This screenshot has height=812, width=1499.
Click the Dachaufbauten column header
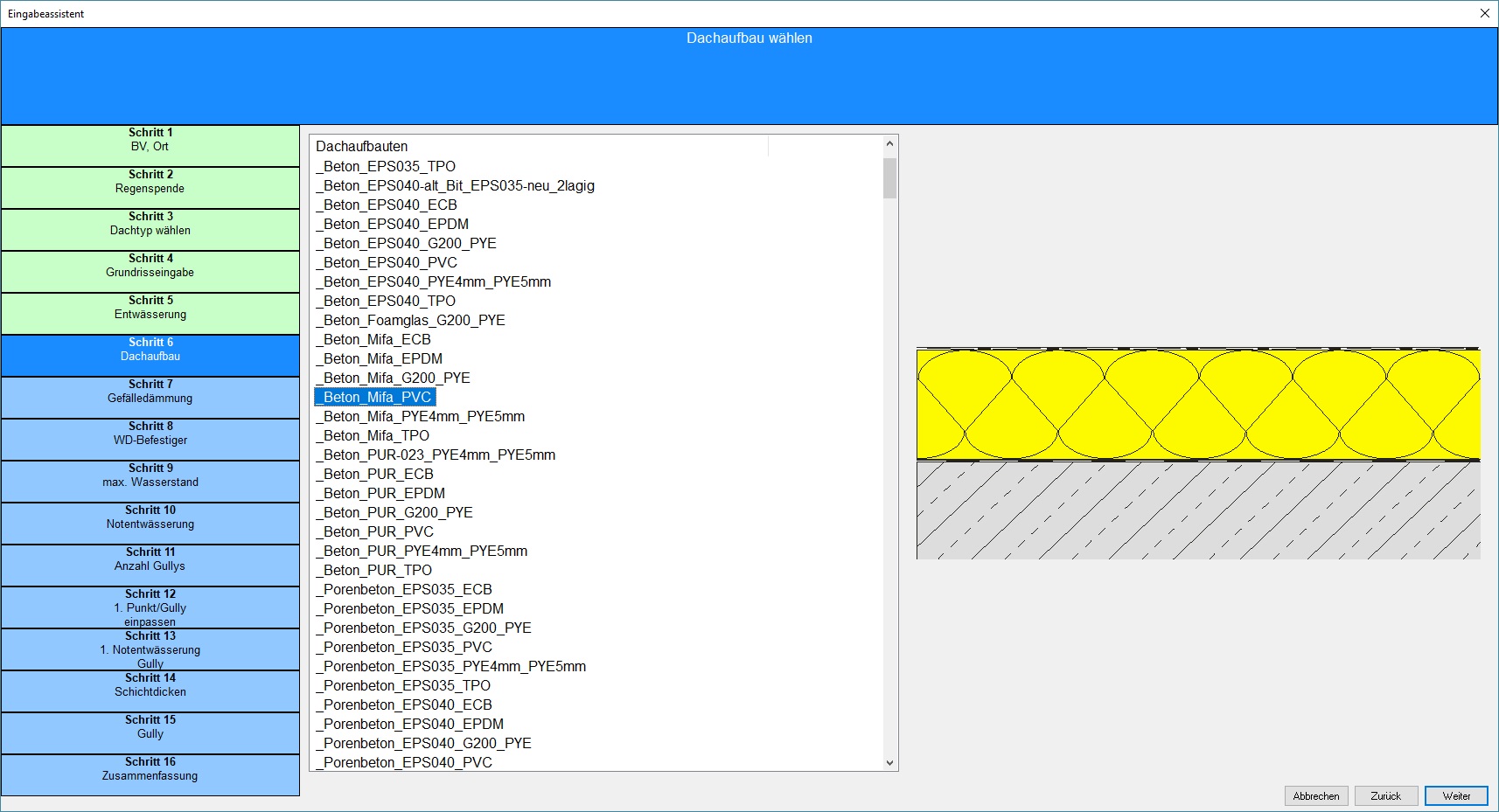(x=539, y=146)
